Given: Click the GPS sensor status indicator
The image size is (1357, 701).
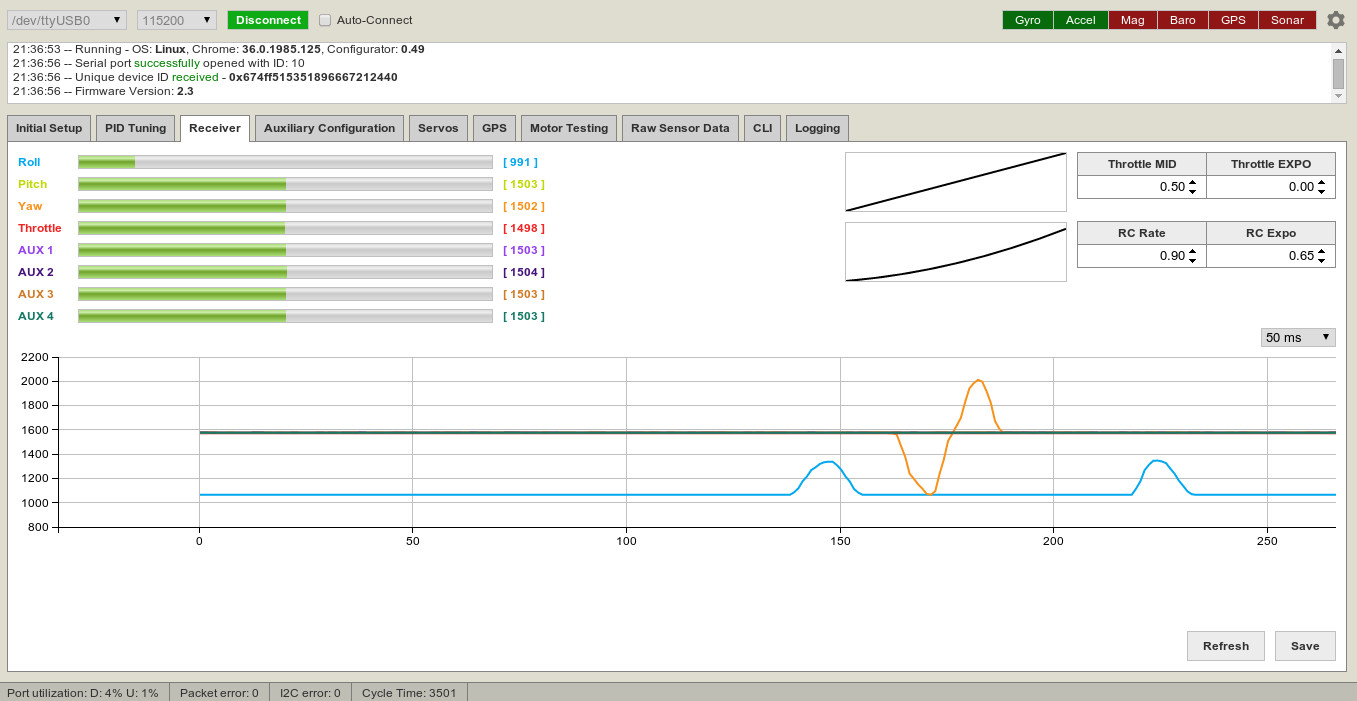Looking at the screenshot, I should click(1233, 20).
